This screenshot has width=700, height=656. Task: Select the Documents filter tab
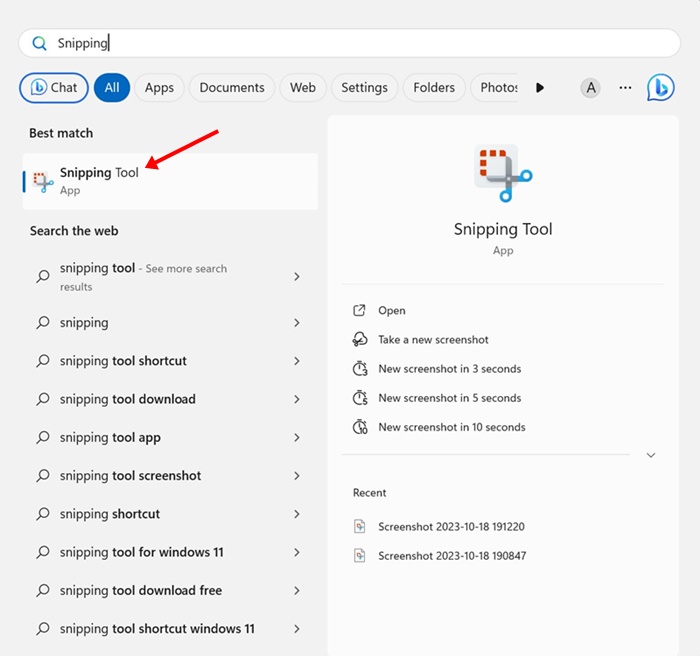(232, 88)
